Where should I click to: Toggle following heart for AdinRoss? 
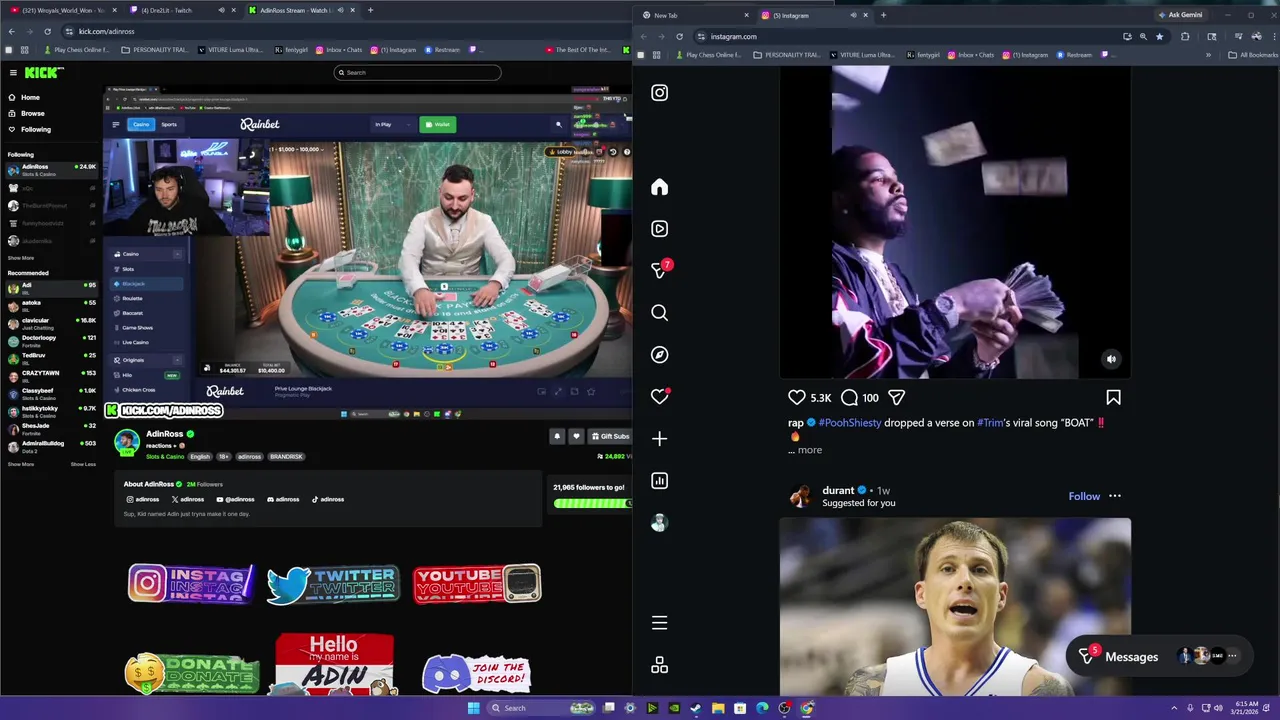pos(576,436)
